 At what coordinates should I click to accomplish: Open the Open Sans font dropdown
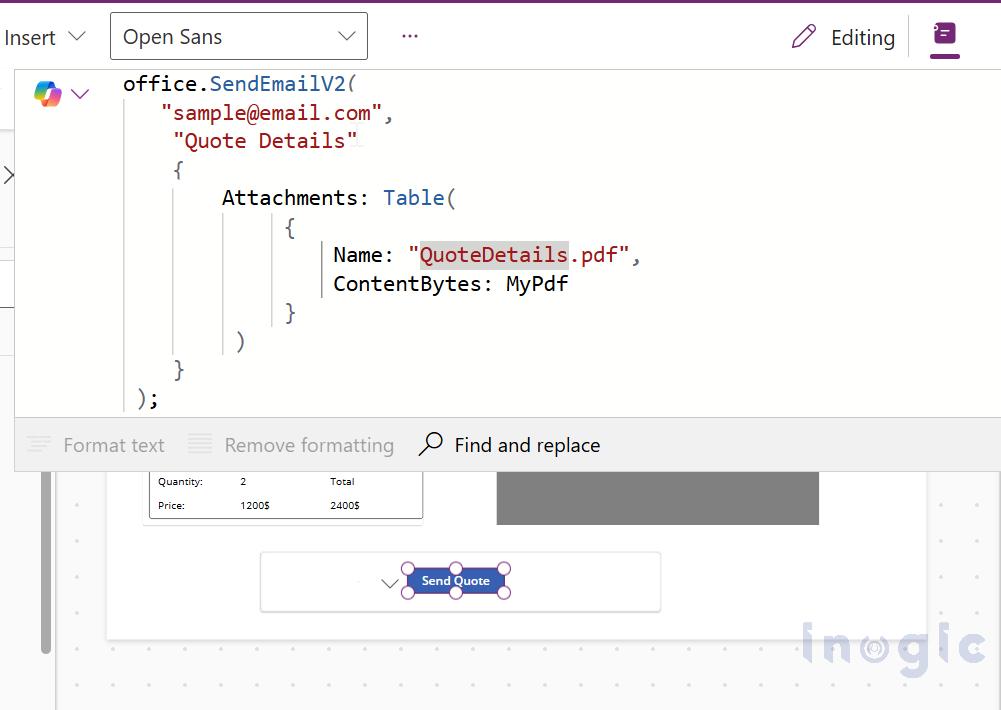point(238,36)
